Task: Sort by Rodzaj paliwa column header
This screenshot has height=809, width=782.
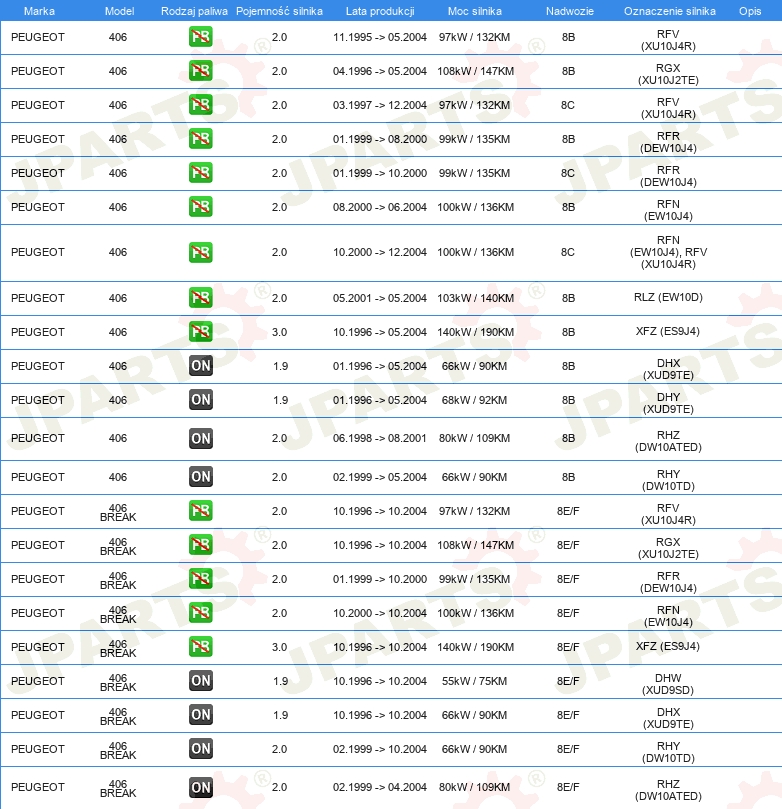Action: point(194,11)
